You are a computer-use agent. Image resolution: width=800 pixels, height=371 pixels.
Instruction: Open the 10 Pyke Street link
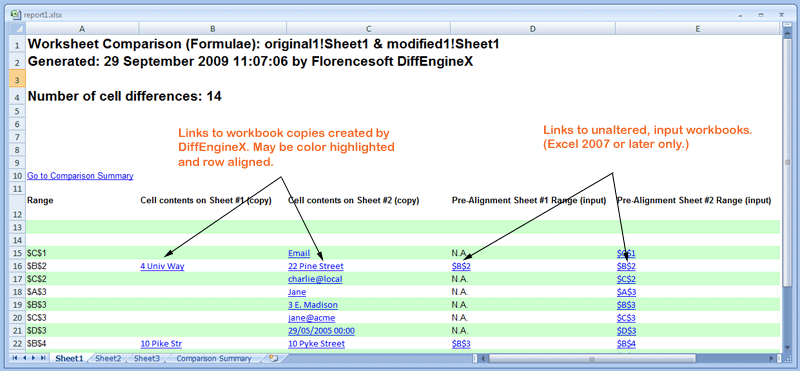(x=316, y=343)
